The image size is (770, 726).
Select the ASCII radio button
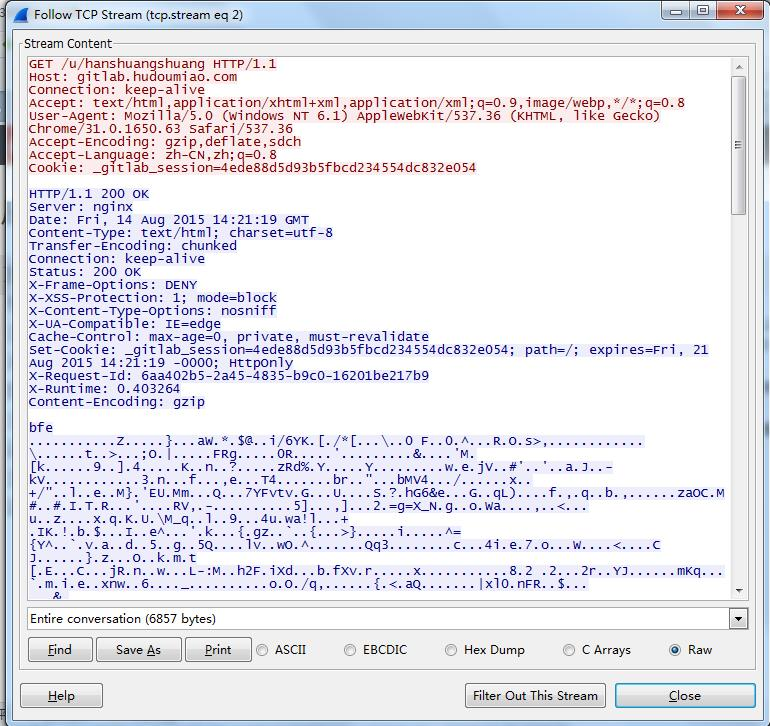point(262,650)
